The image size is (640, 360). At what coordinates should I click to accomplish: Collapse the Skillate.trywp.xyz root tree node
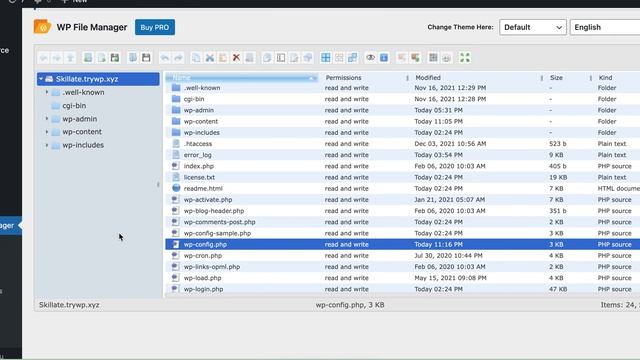(41, 79)
